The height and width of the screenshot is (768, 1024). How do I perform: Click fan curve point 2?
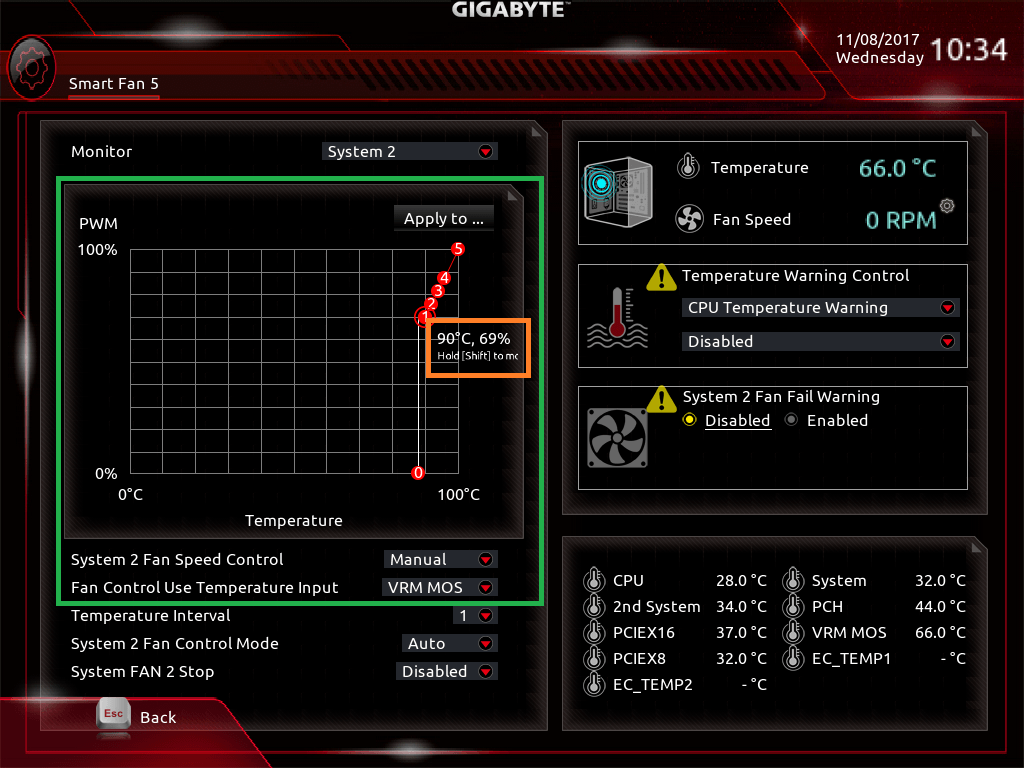click(x=430, y=304)
